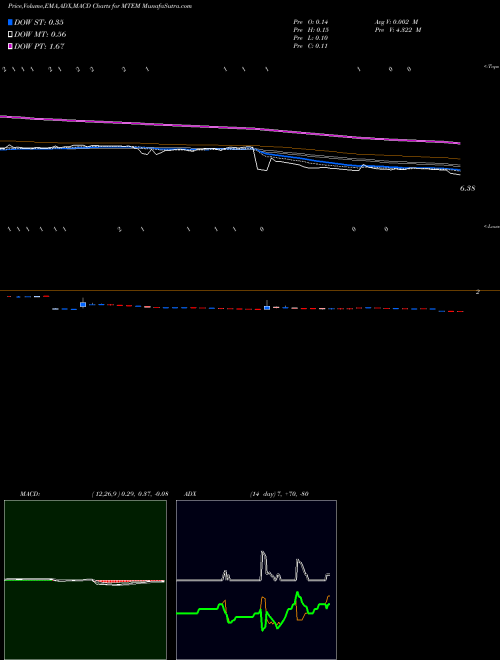Click the magenta DOW PT legend swatch
This screenshot has height=660, width=500.
[x=11, y=47]
